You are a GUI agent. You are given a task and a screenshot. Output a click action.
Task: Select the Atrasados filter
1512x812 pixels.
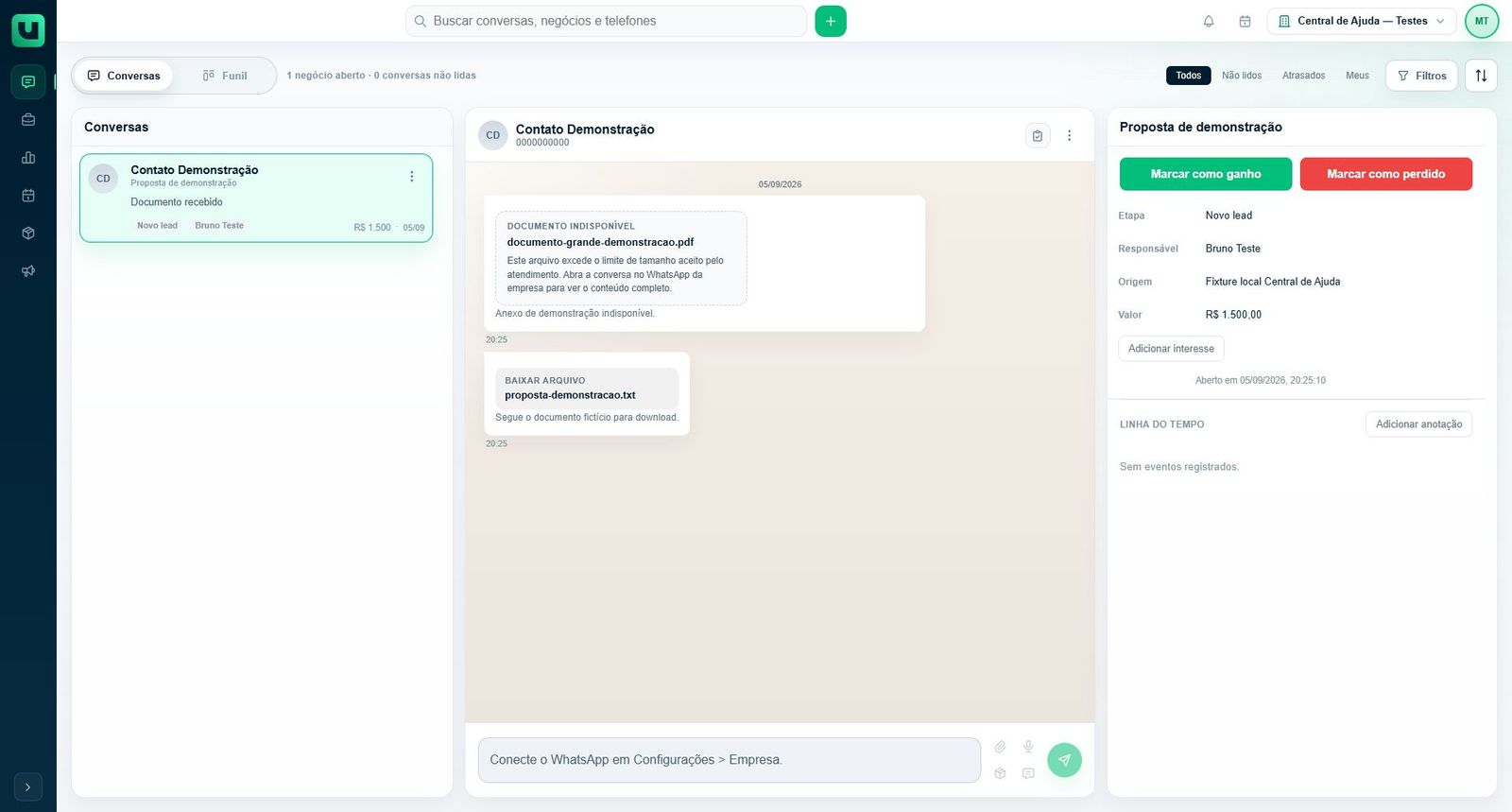pos(1304,76)
